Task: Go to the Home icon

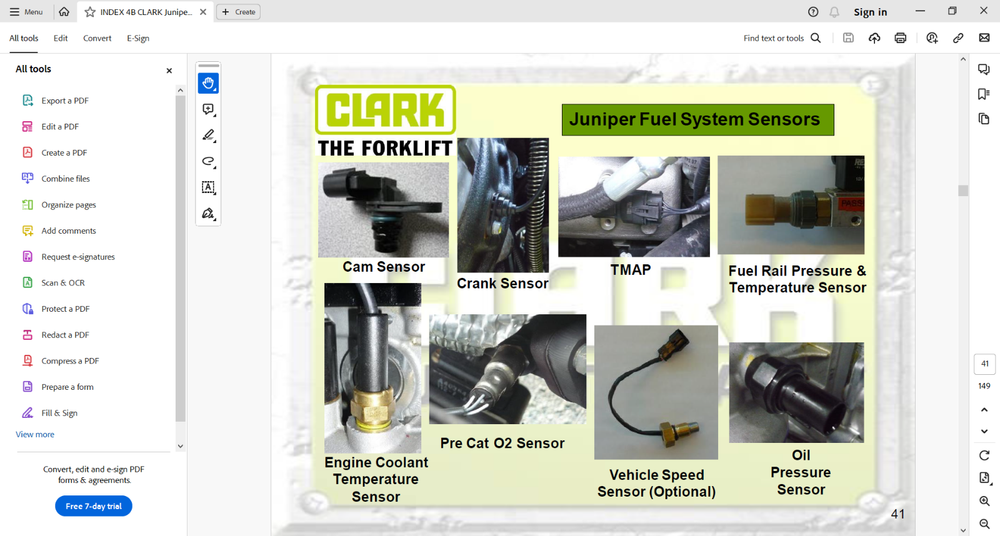Action: tap(64, 11)
